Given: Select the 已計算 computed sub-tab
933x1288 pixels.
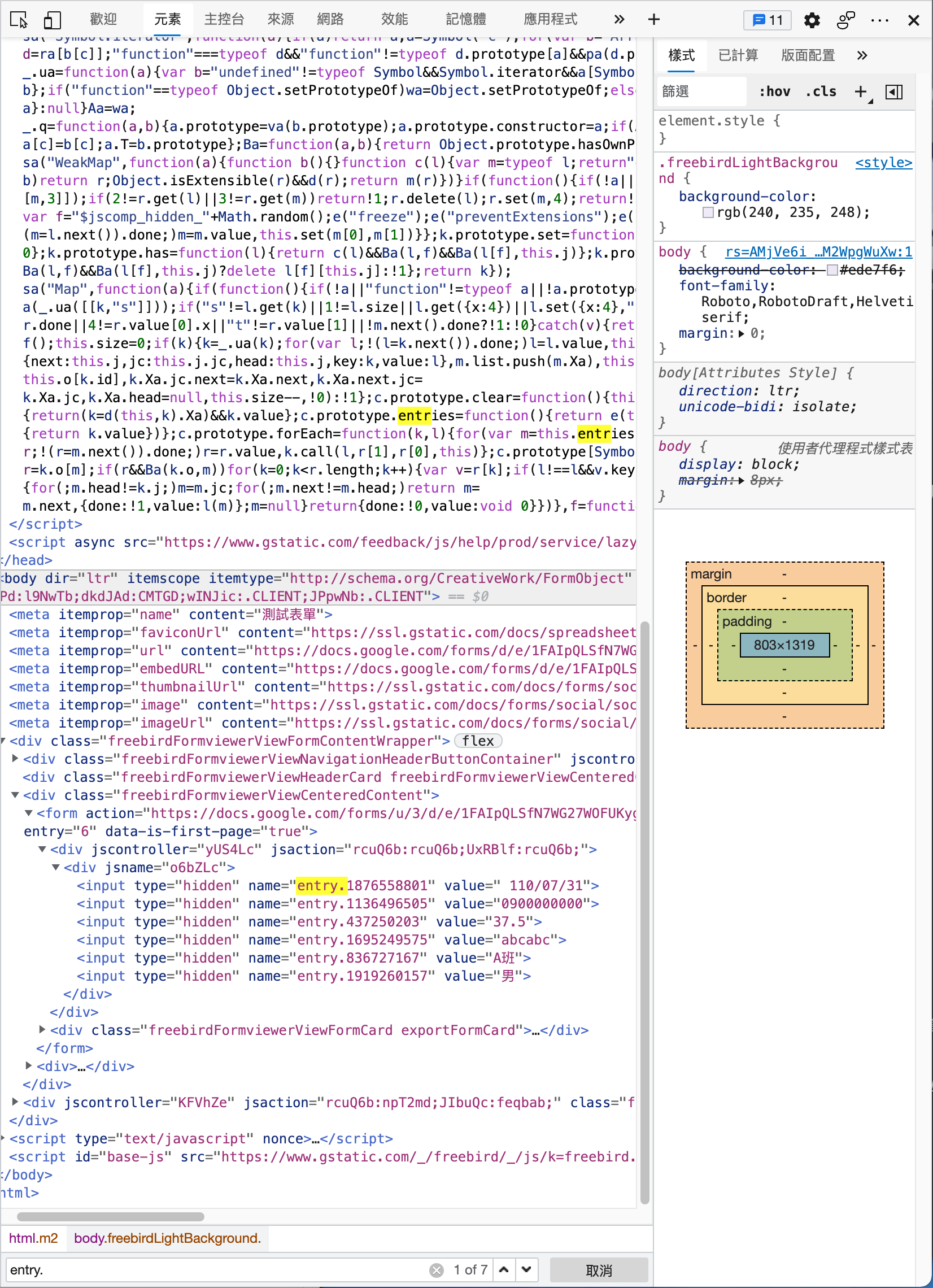Looking at the screenshot, I should pyautogui.click(x=738, y=55).
